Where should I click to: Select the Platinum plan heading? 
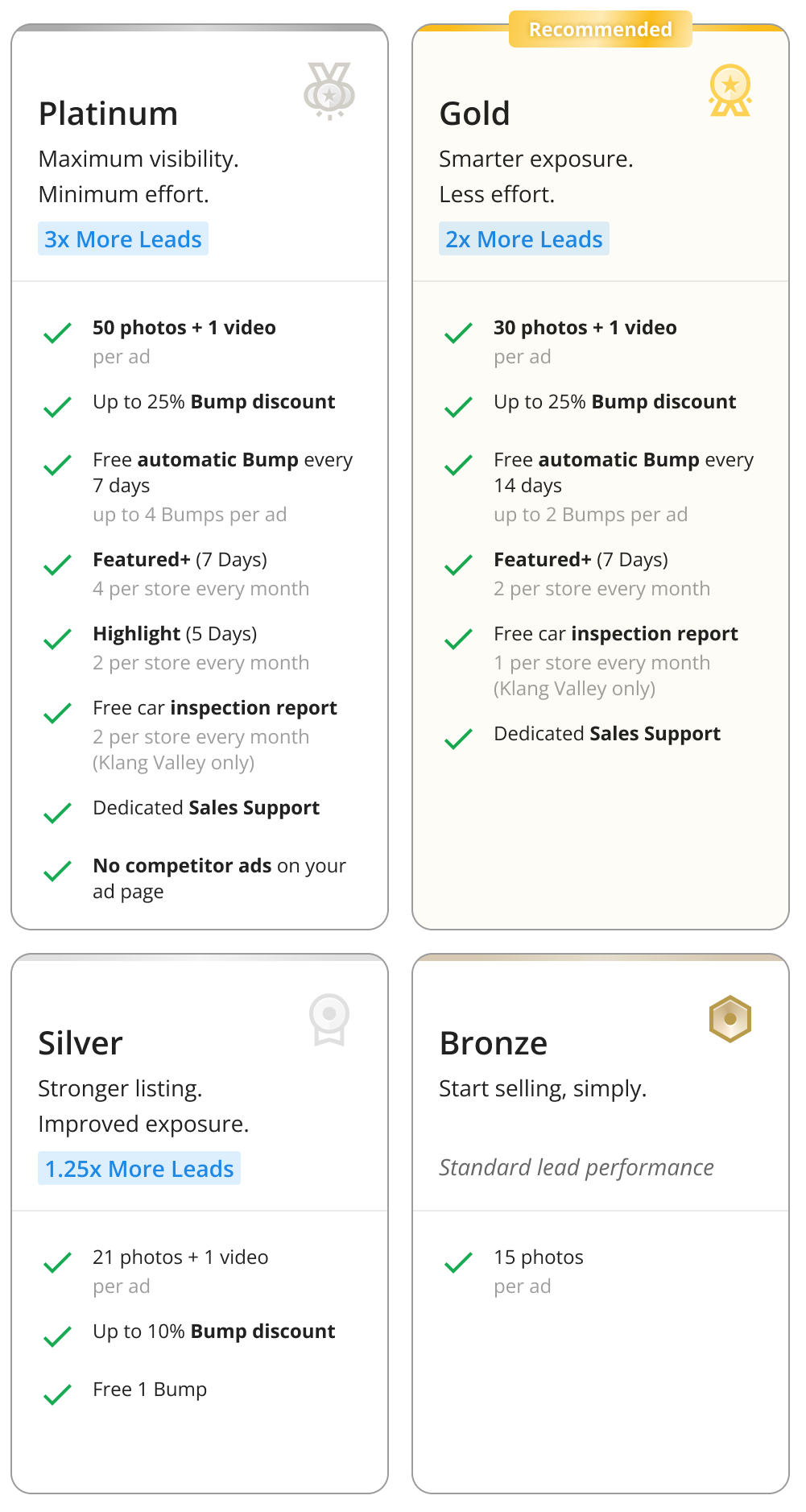click(x=108, y=114)
